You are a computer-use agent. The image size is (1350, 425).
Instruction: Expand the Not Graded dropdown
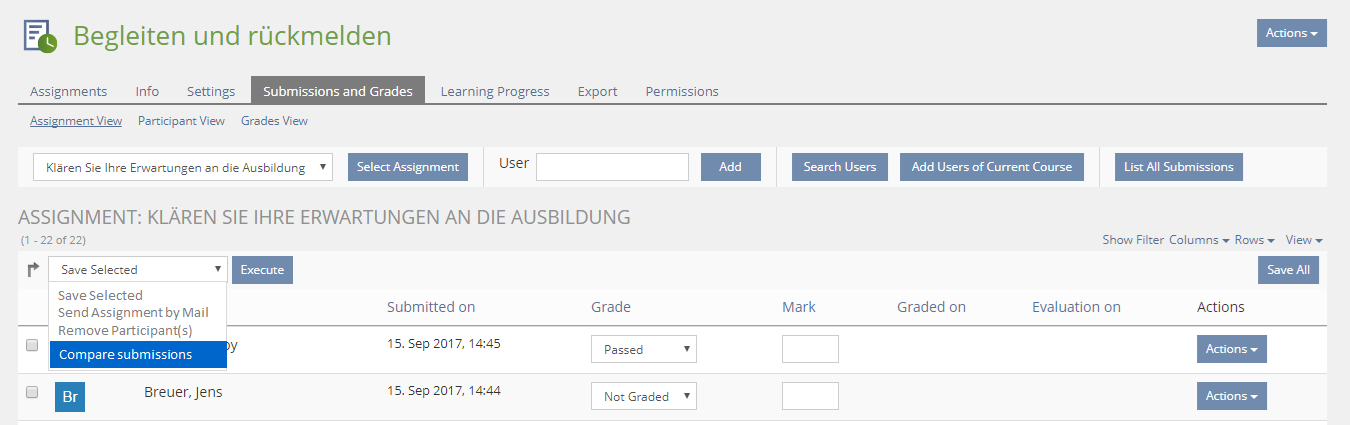(x=643, y=396)
